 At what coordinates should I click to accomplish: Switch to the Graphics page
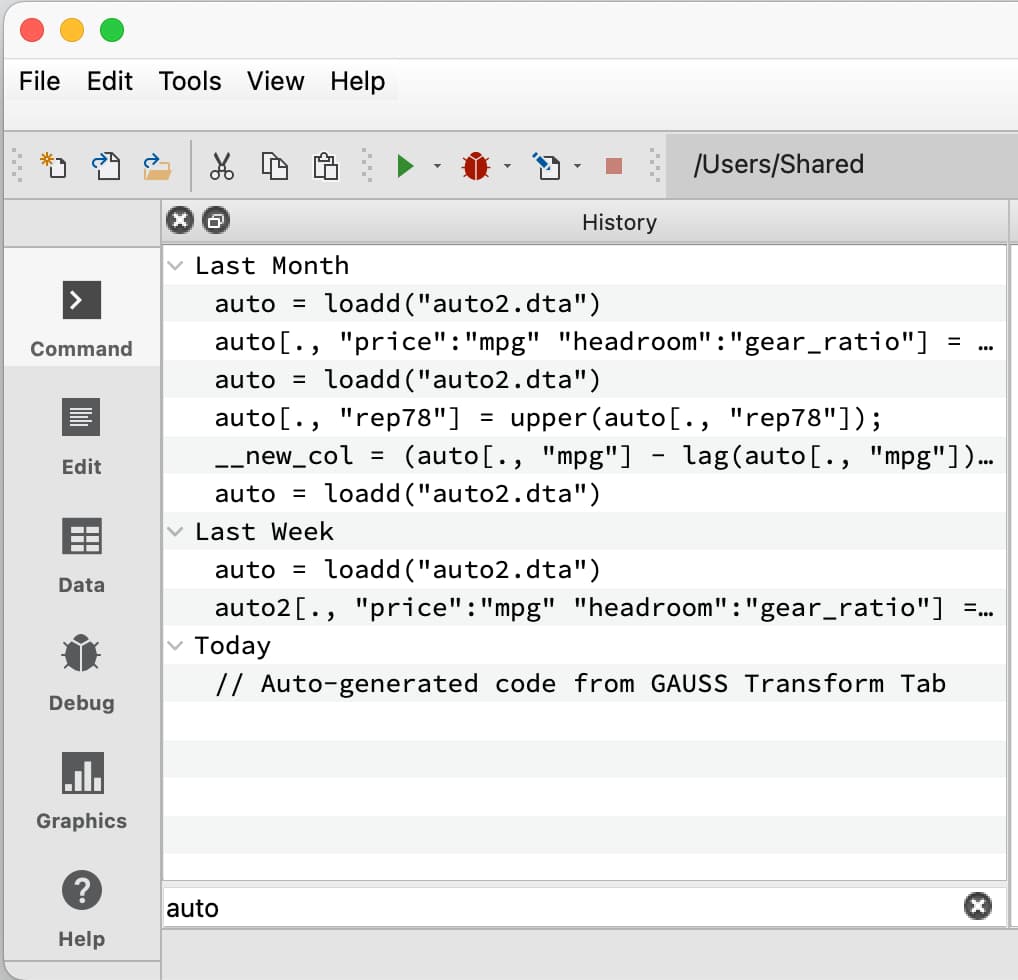pos(81,789)
